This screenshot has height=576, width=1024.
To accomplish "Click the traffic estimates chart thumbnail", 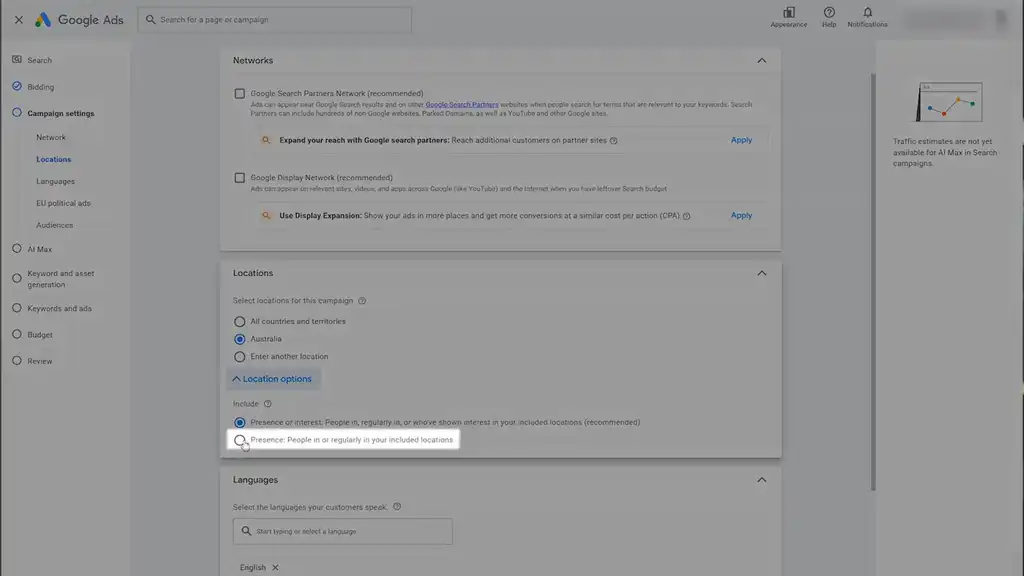I will click(x=949, y=102).
